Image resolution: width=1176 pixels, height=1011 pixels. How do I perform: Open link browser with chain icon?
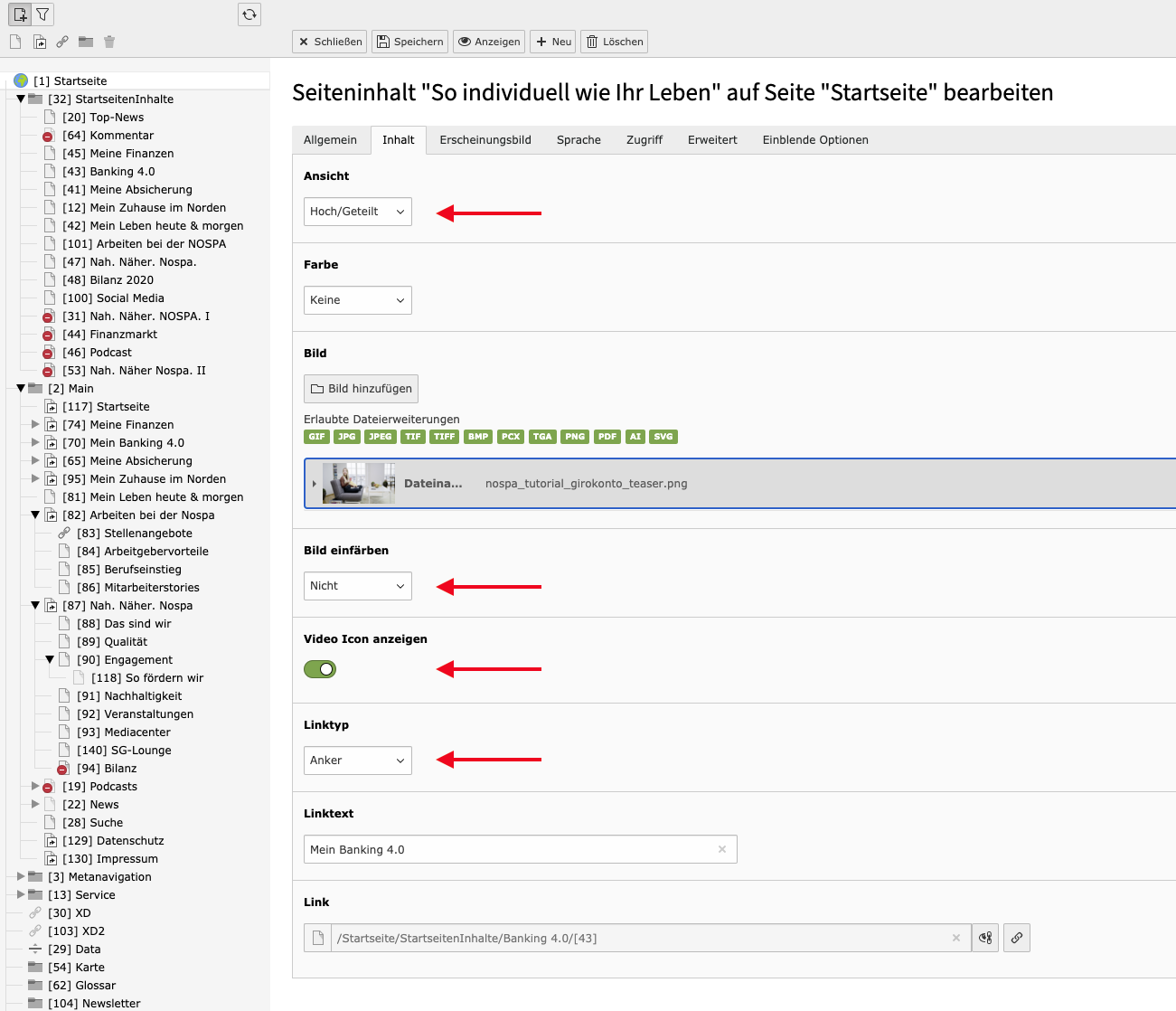[x=1017, y=938]
